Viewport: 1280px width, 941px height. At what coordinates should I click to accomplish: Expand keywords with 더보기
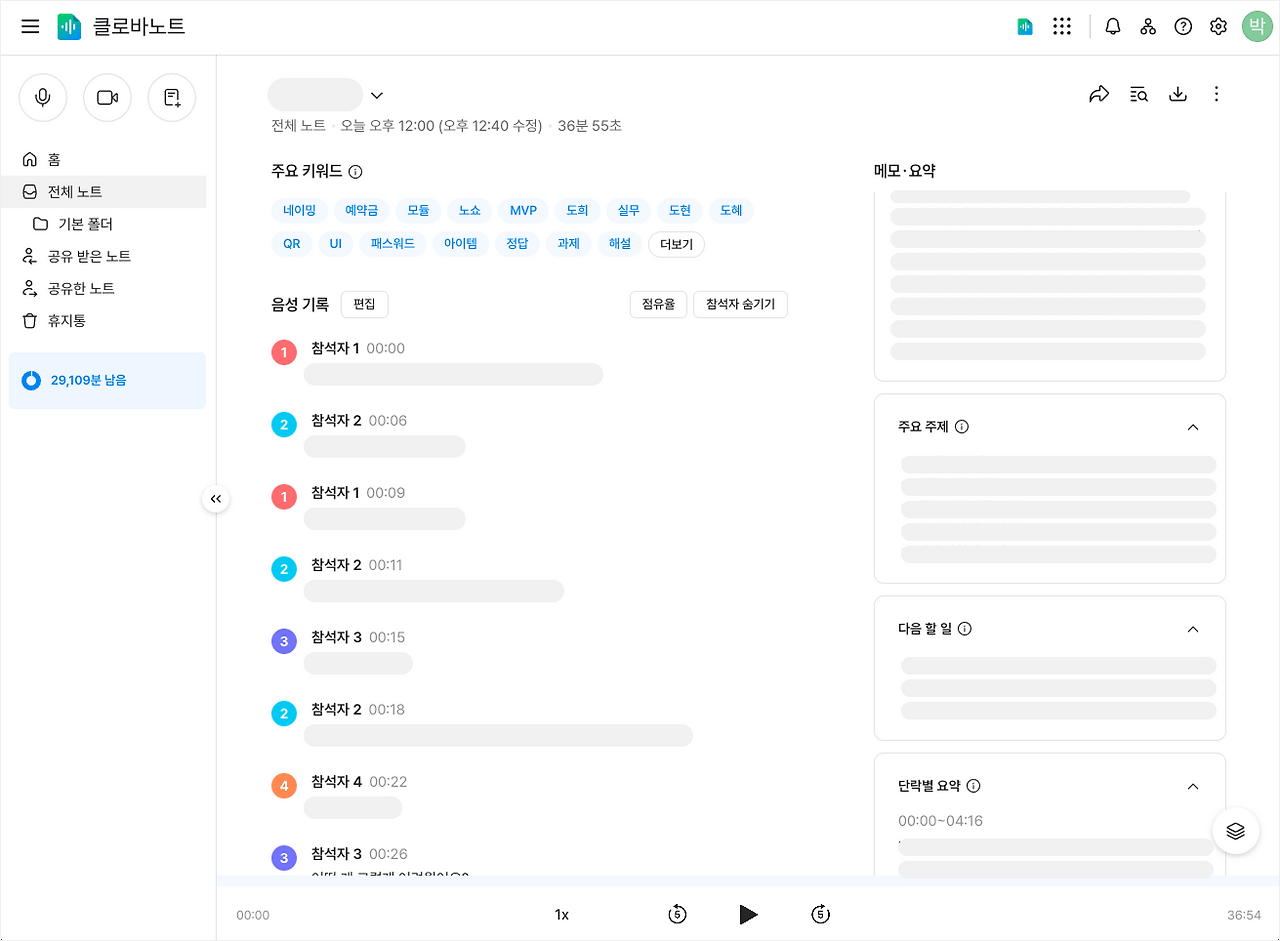pyautogui.click(x=677, y=244)
